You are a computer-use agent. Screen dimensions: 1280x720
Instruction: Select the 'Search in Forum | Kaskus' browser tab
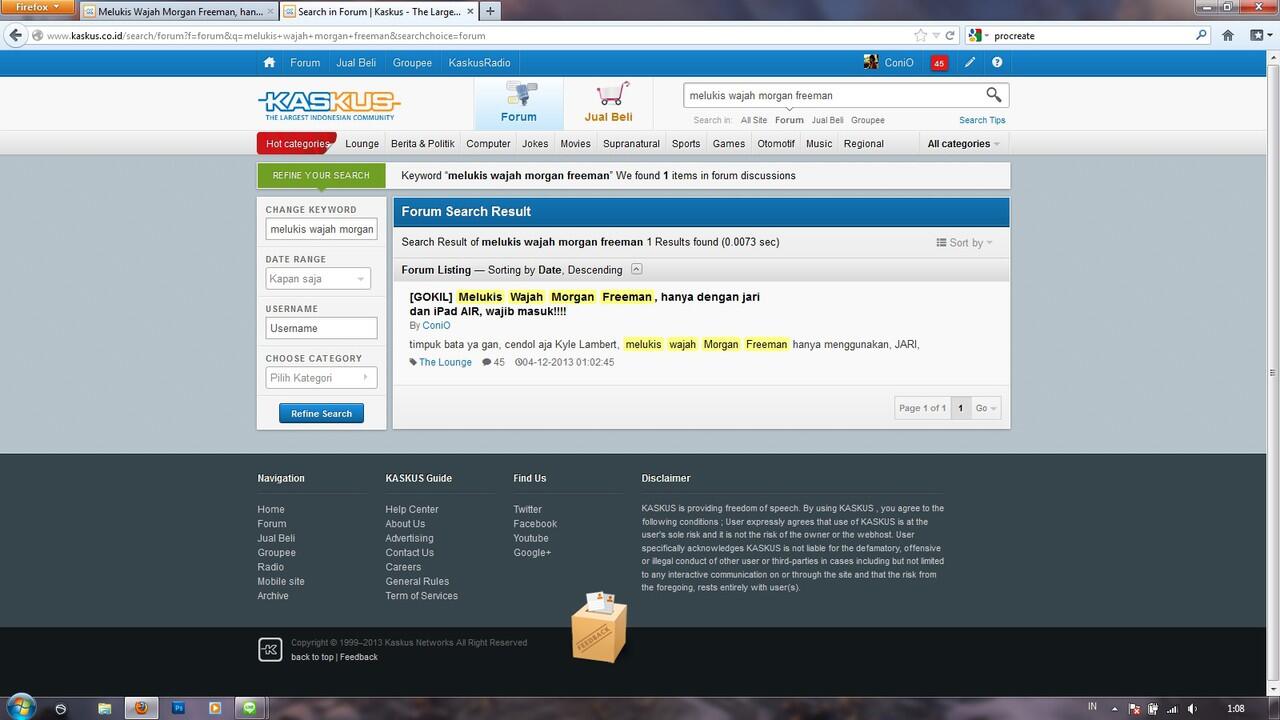pos(378,12)
